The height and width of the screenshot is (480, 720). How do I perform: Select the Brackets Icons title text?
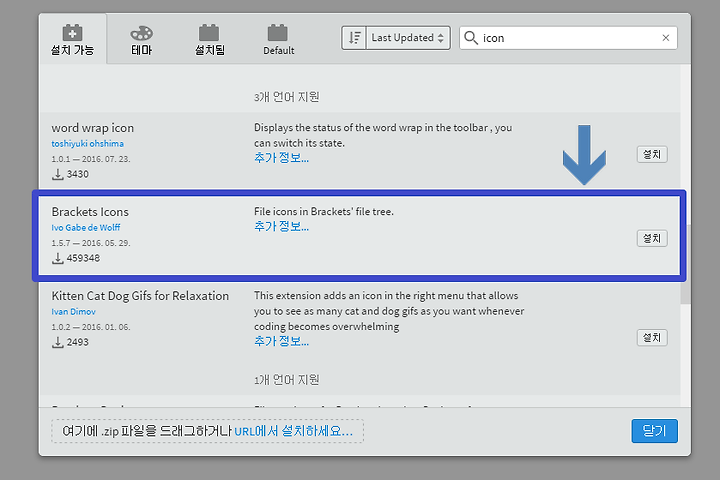(90, 212)
